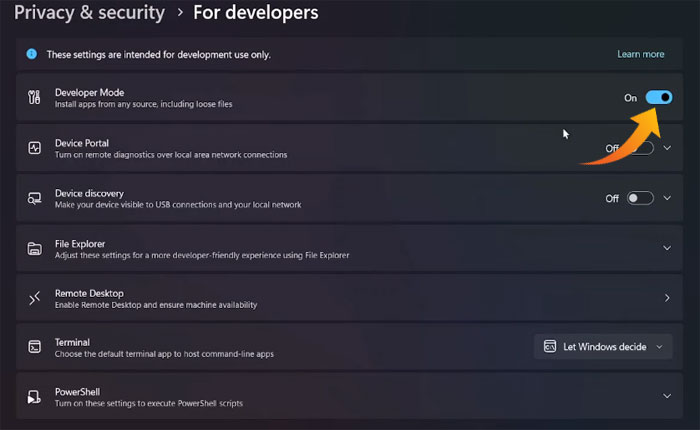Expand the Device Portal chevron
The height and width of the screenshot is (430, 700).
(667, 148)
